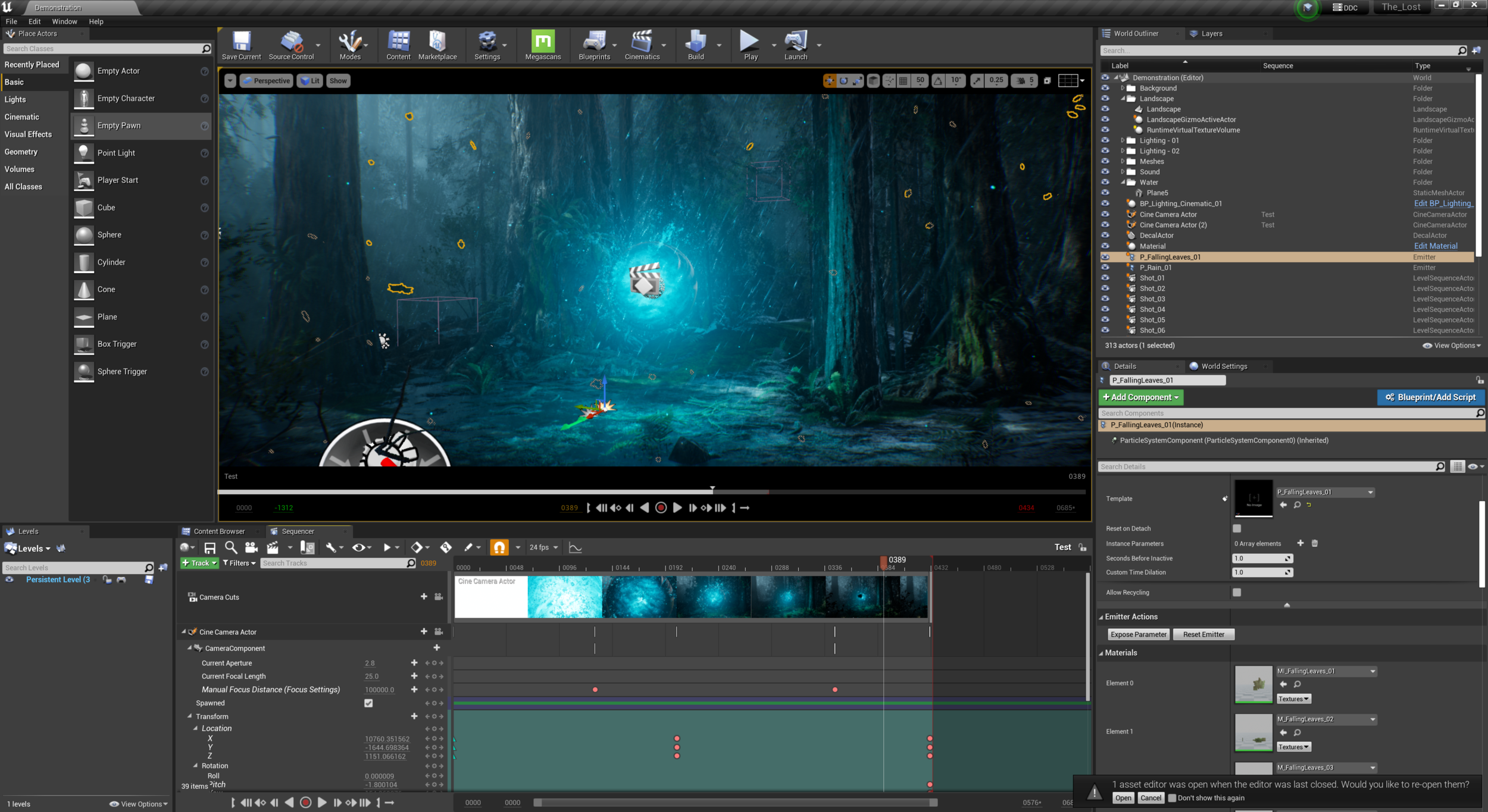Expand the Background folder in outliner
1488x812 pixels.
[1123, 88]
